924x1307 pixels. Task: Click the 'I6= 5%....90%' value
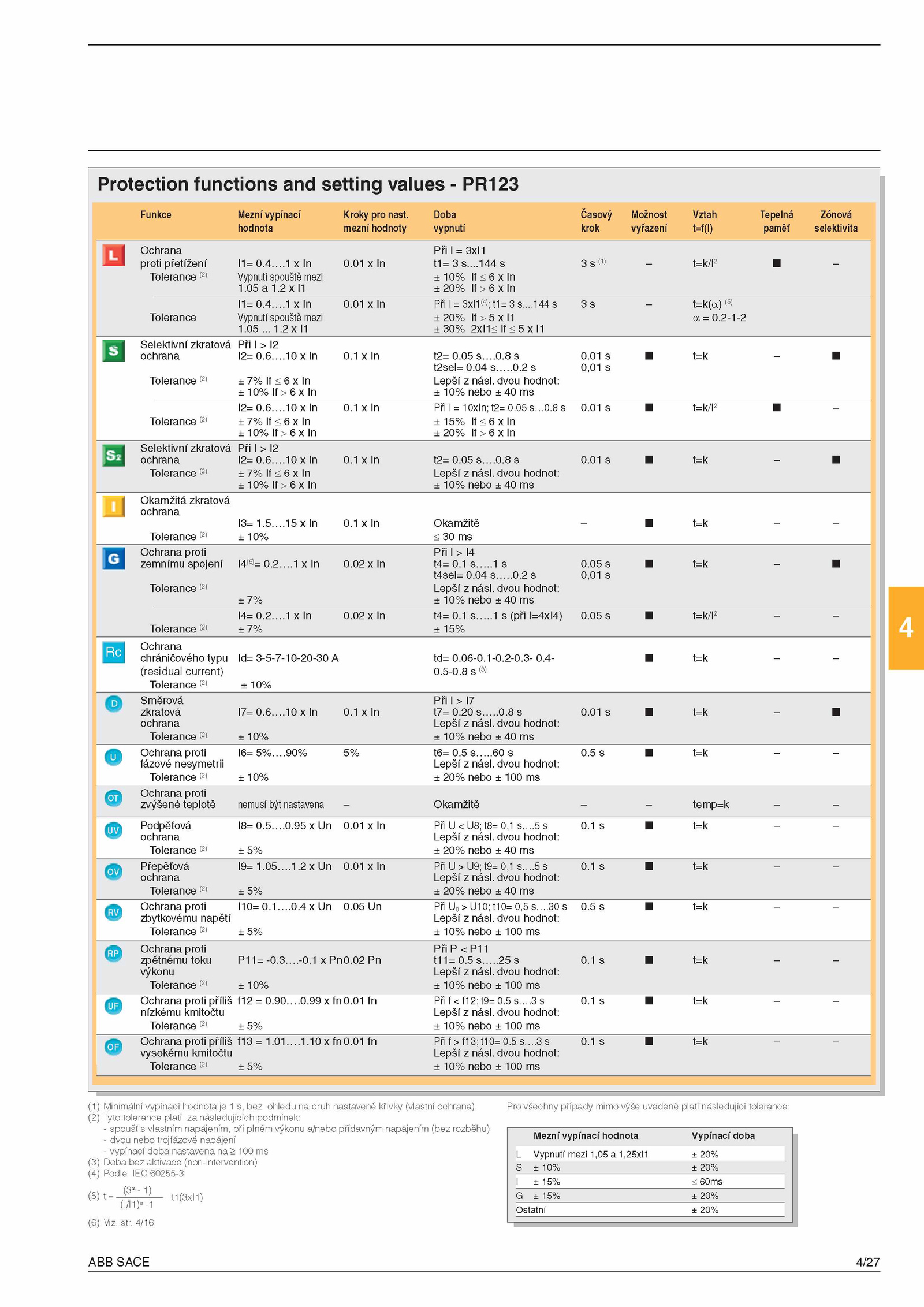pyautogui.click(x=273, y=753)
